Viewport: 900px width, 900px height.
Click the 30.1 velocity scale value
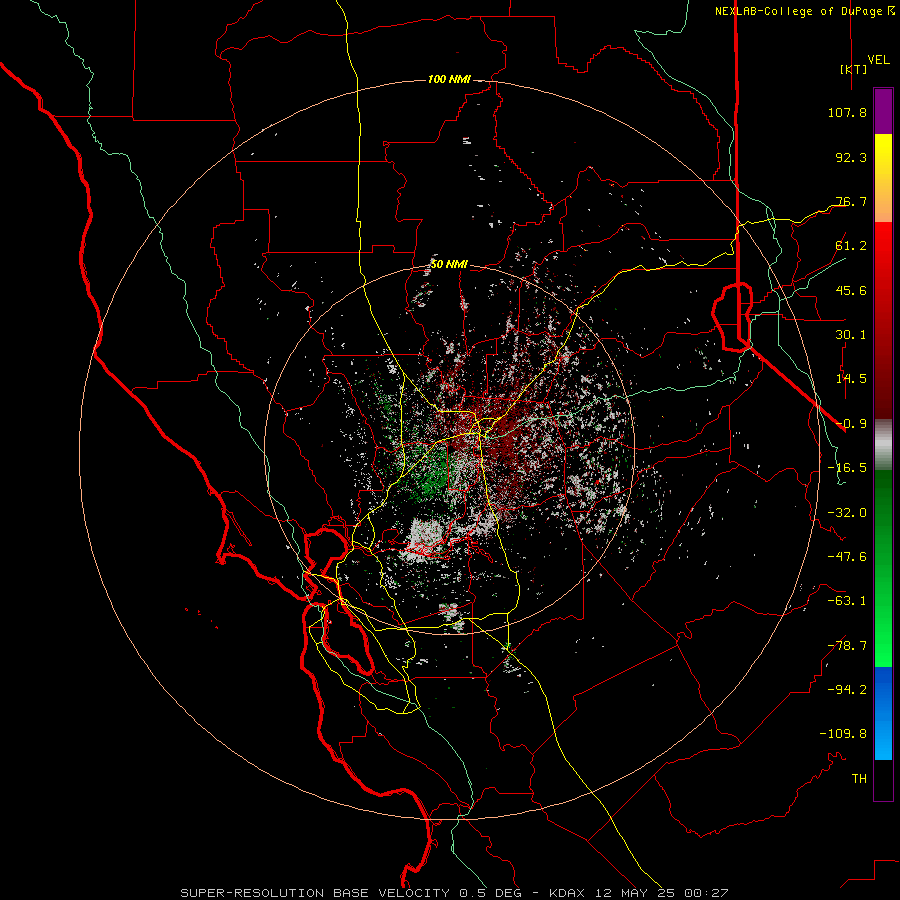851,335
